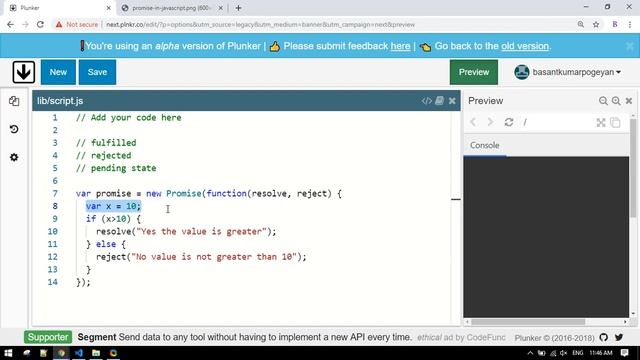Refresh the preview
640x360 pixels.
click(x=509, y=122)
